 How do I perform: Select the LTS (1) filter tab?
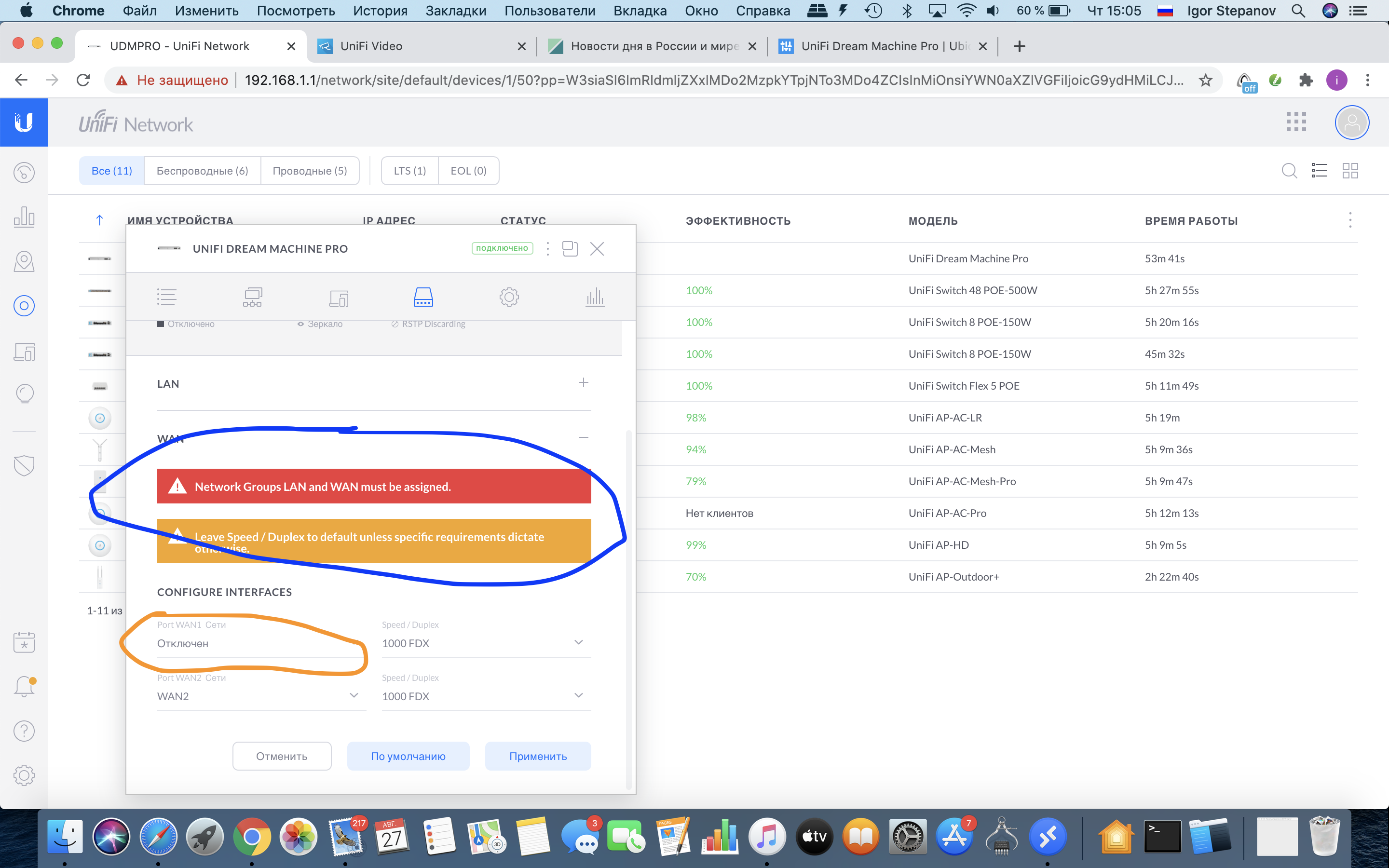coord(410,171)
